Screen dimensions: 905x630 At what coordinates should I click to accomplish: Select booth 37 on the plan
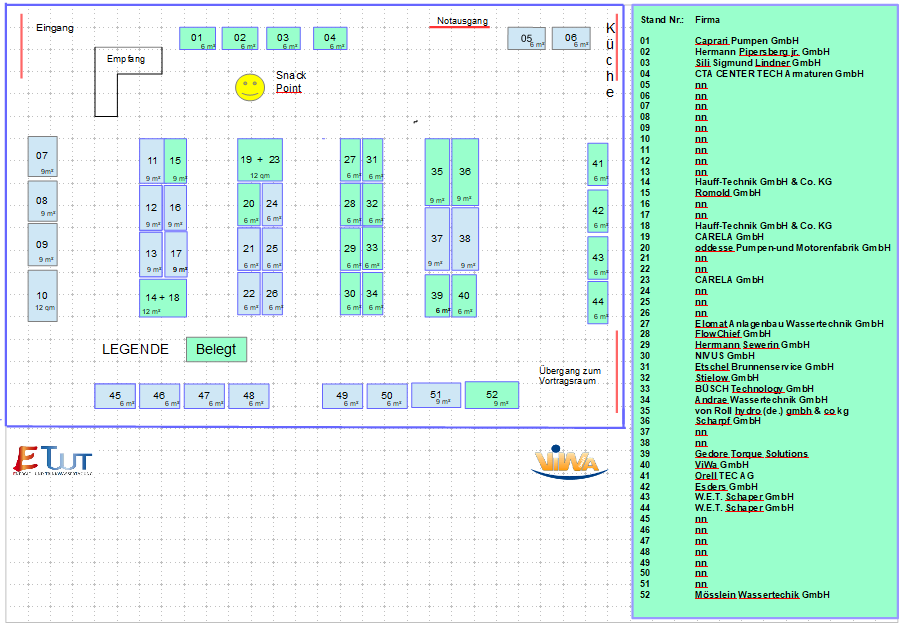pyautogui.click(x=437, y=239)
